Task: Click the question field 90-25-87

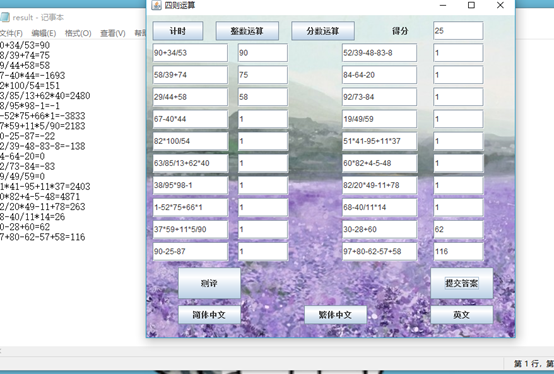Action: [x=190, y=251]
